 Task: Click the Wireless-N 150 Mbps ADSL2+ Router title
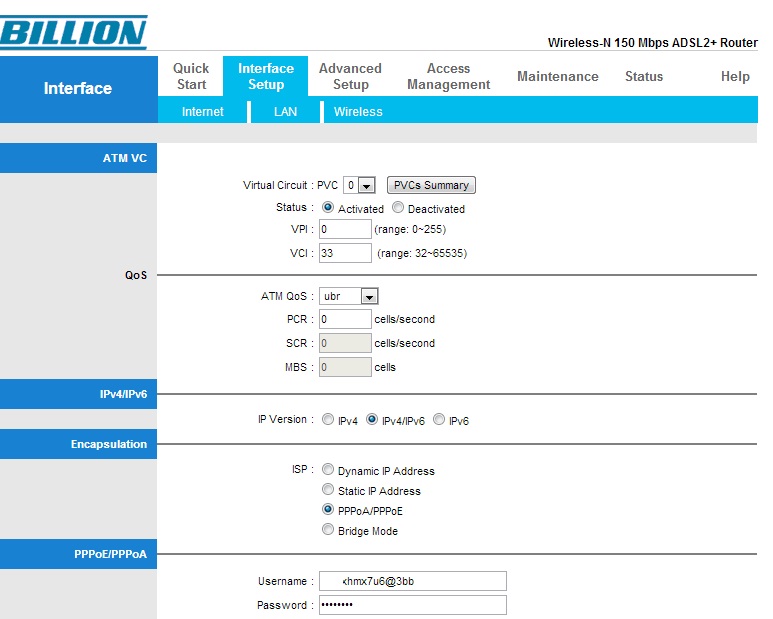point(652,43)
